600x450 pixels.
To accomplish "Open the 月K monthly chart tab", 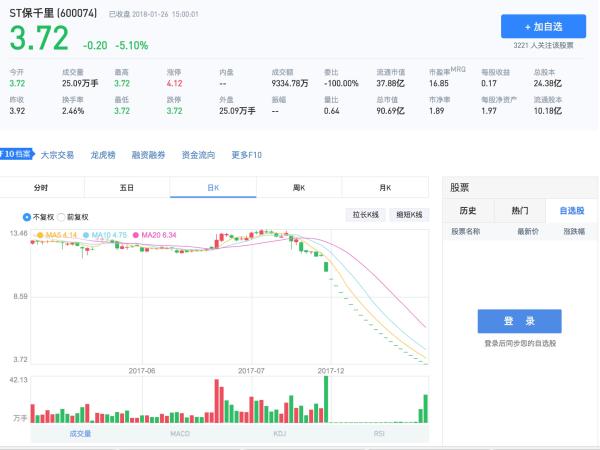I will coord(385,187).
